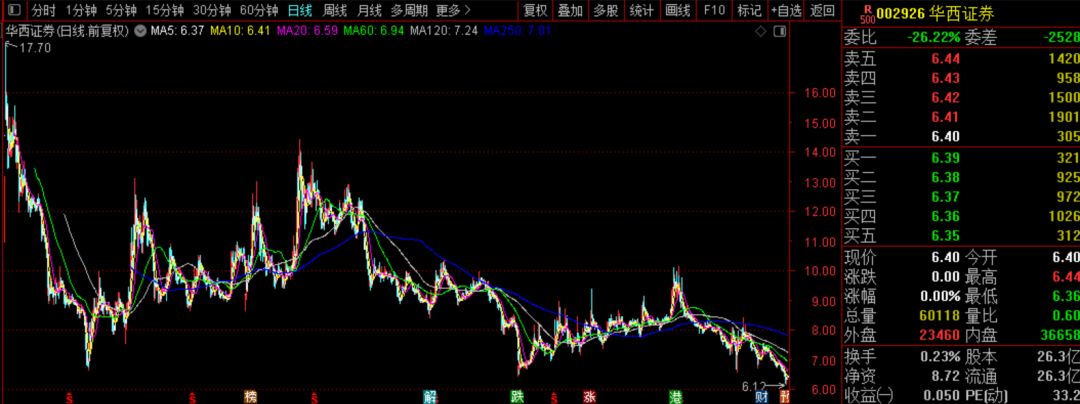Click the 标记 mark button
1080x404 pixels.
pos(749,10)
